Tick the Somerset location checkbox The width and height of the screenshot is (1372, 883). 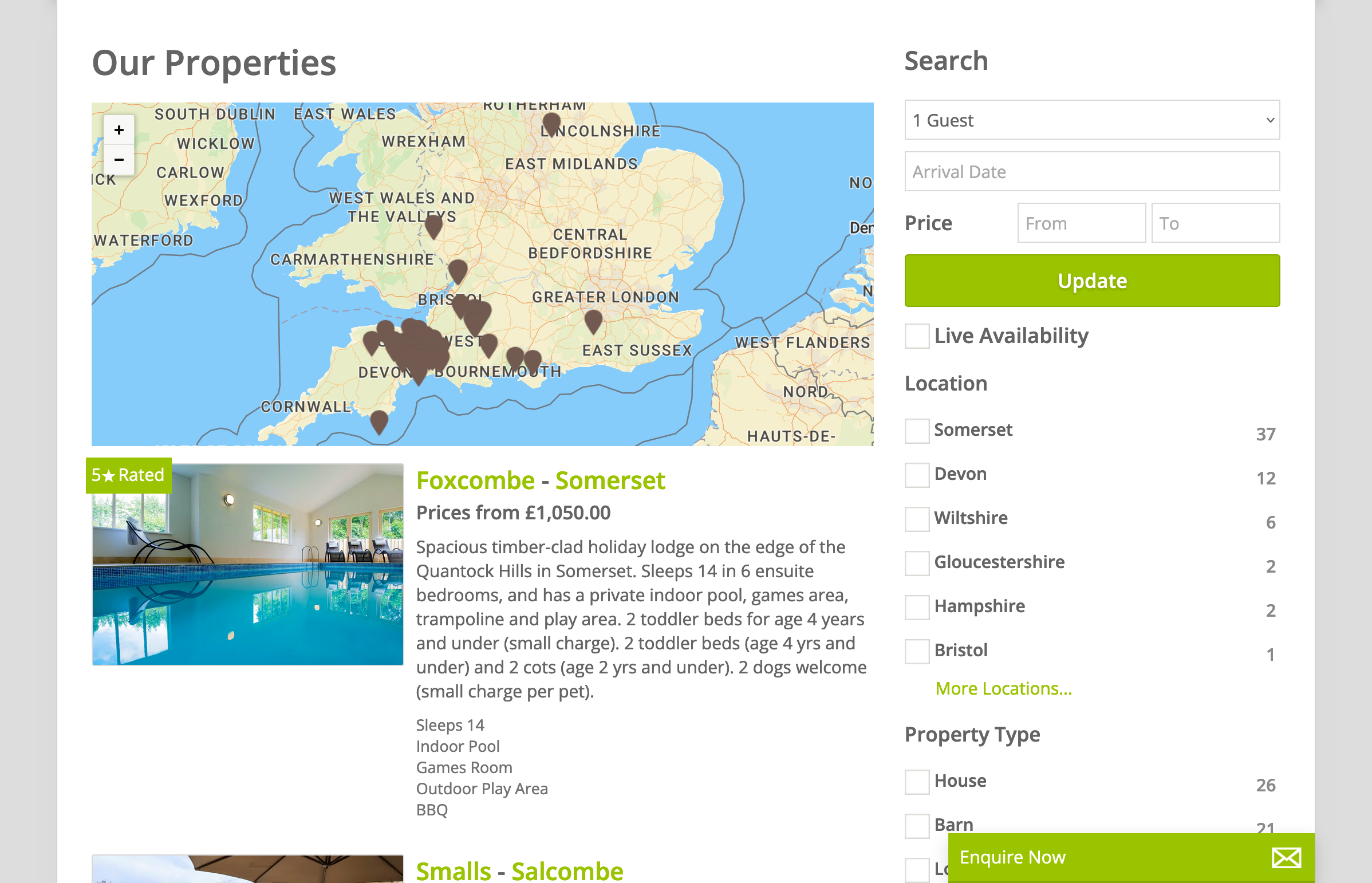tap(917, 431)
